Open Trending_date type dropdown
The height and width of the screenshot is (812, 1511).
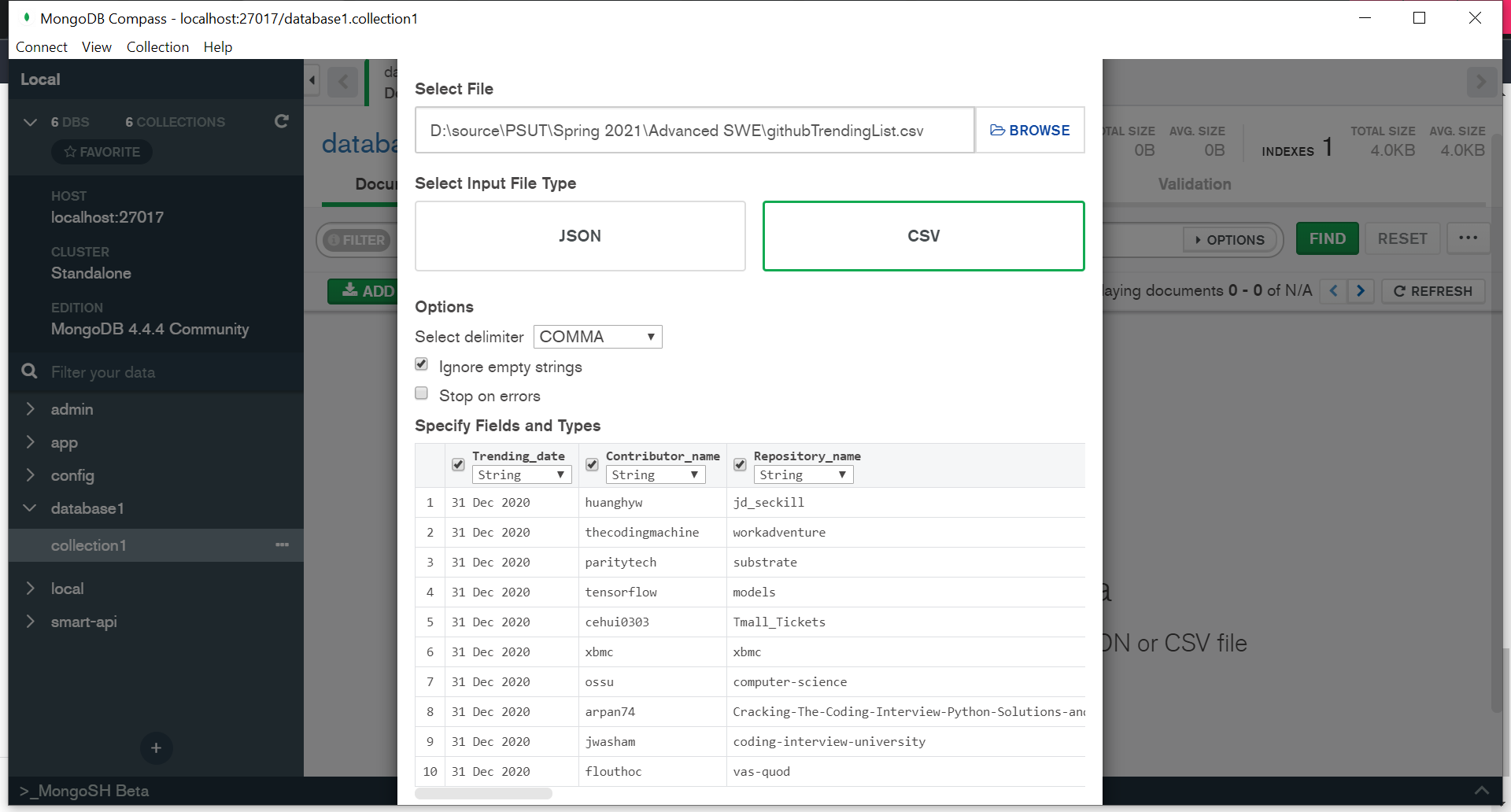tap(521, 475)
